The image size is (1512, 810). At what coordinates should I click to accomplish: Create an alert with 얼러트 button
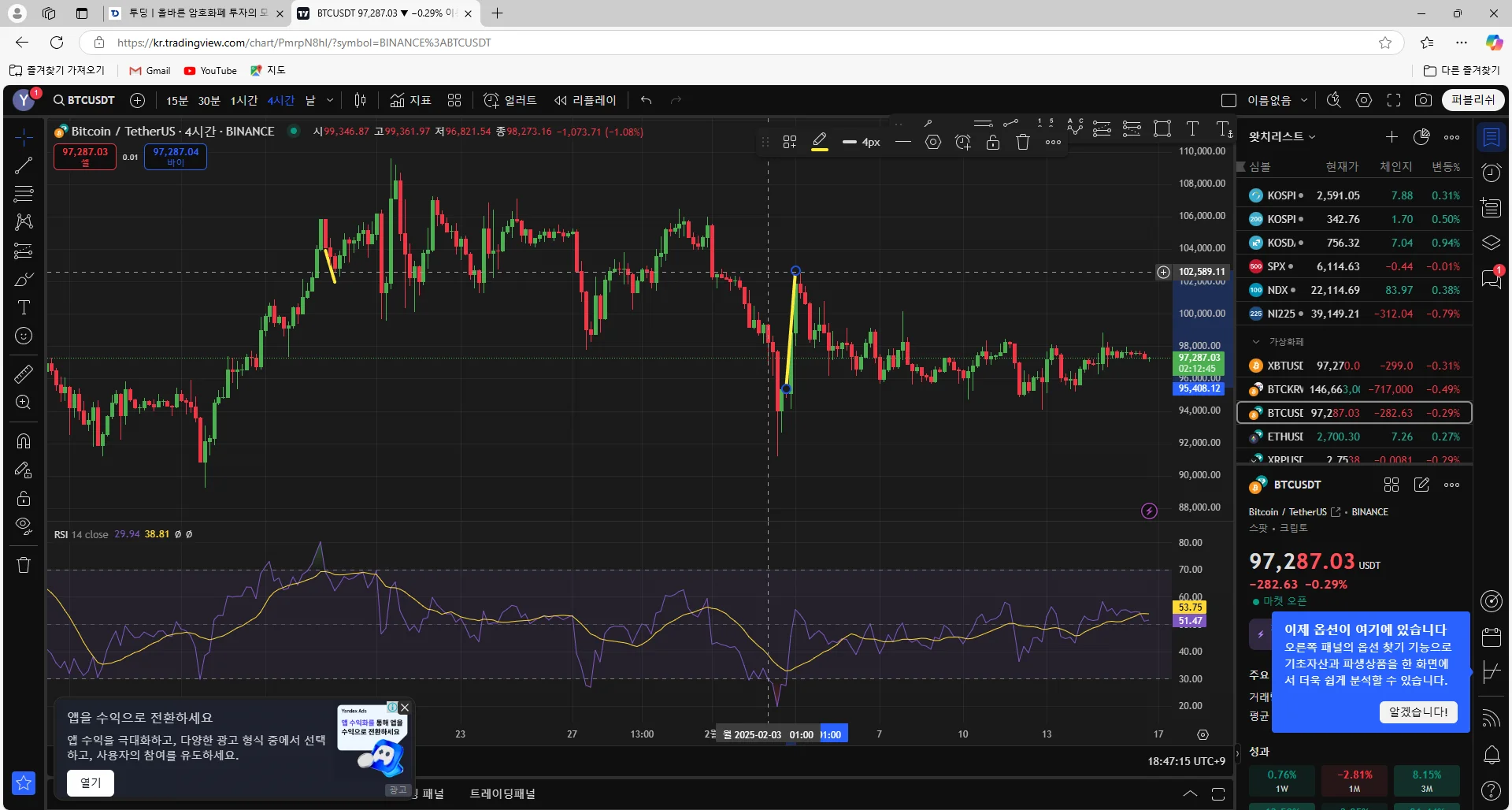click(x=510, y=100)
